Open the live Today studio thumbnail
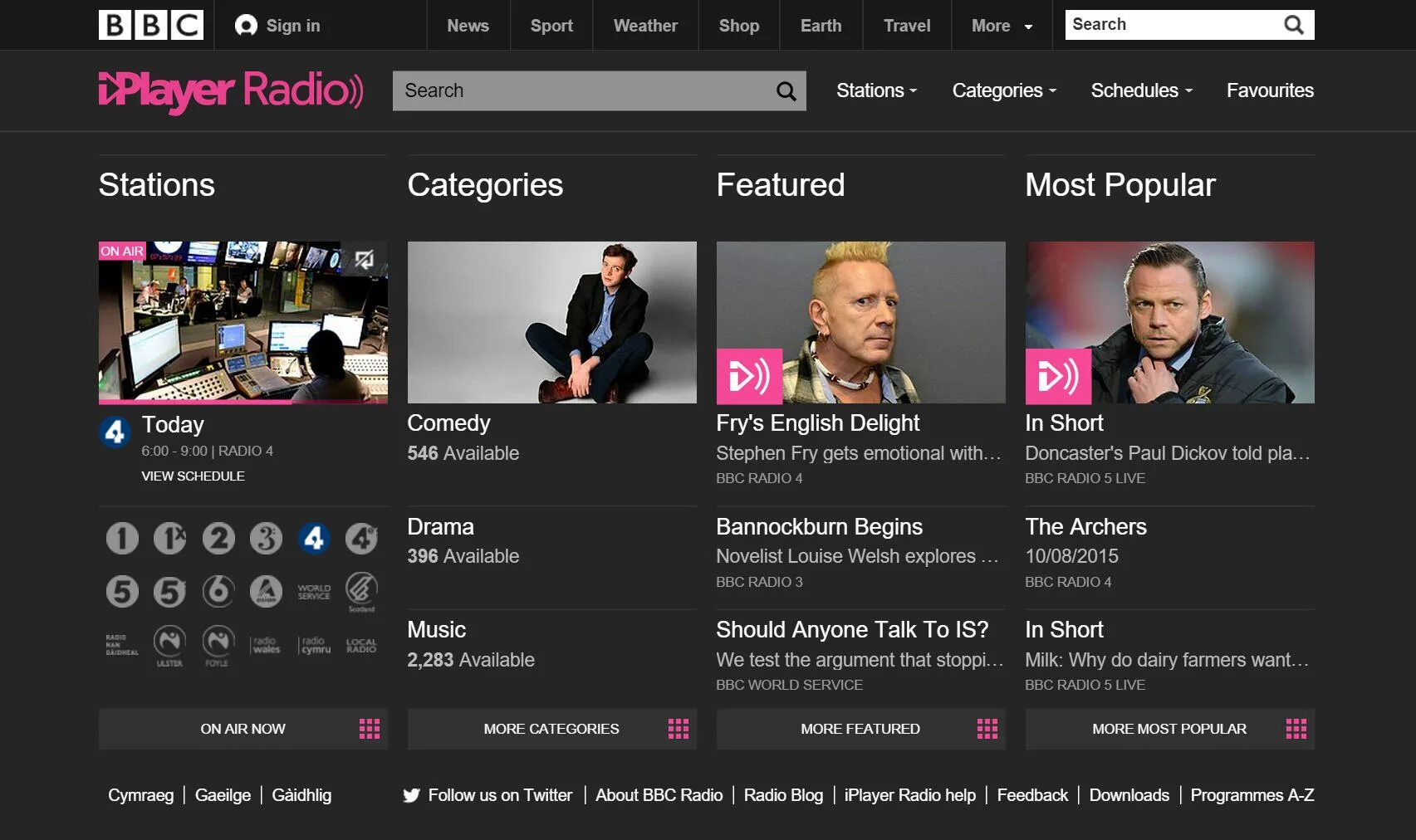This screenshot has width=1416, height=840. tap(243, 322)
